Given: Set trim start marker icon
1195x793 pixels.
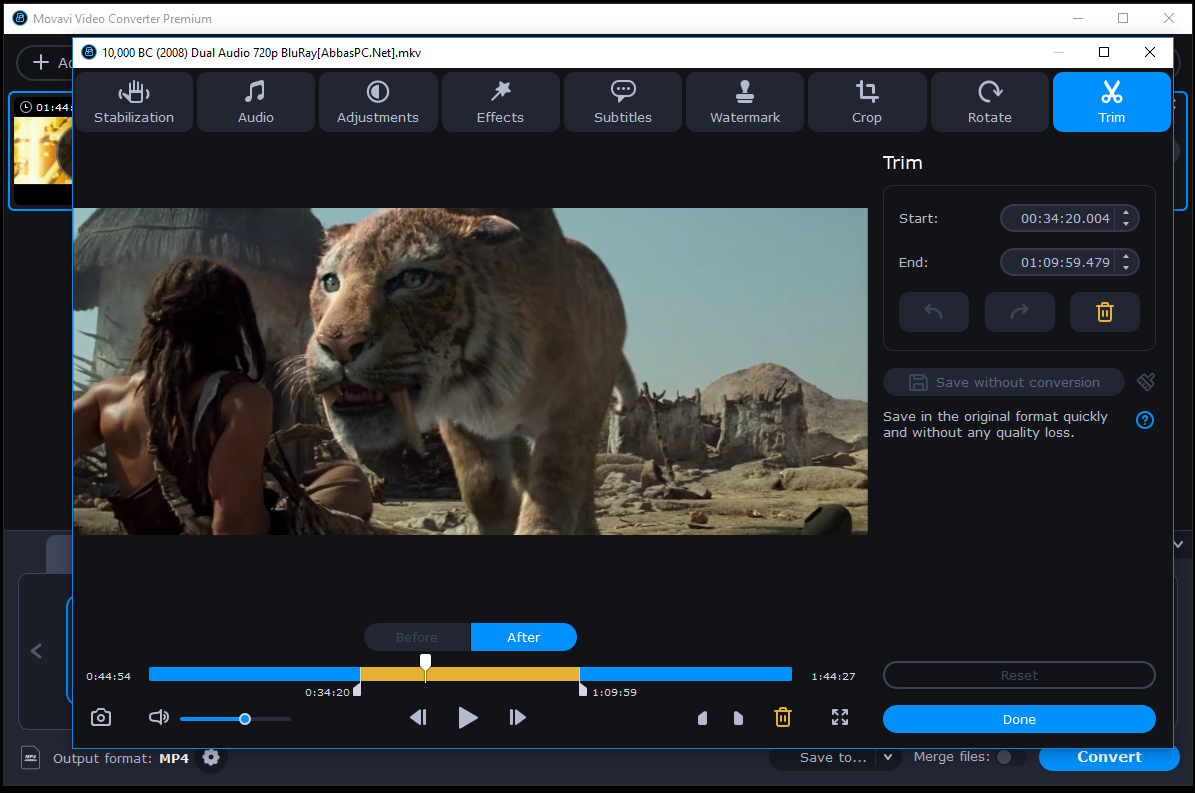Looking at the screenshot, I should pos(703,718).
